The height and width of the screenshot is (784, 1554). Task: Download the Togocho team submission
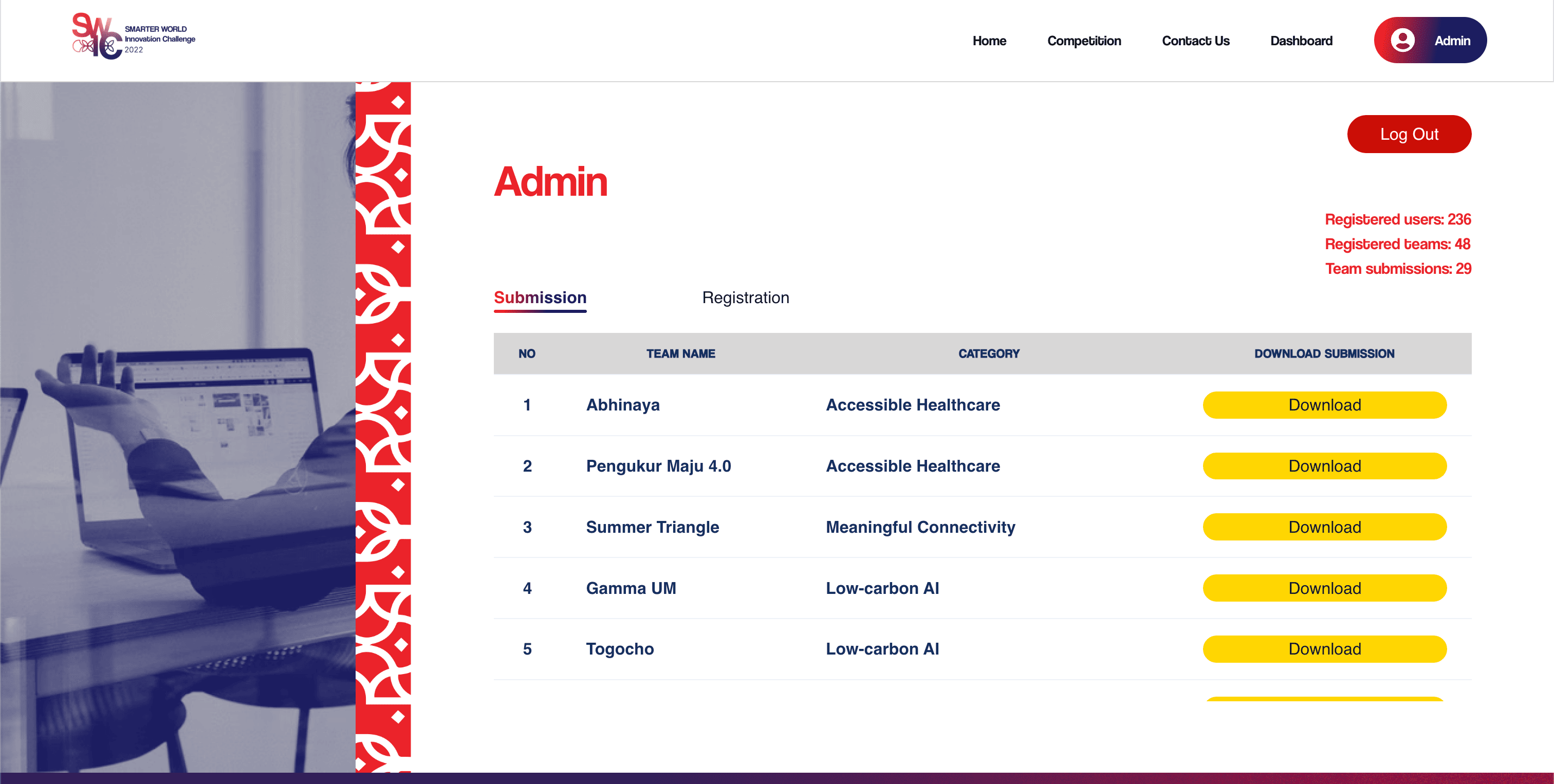pos(1324,649)
